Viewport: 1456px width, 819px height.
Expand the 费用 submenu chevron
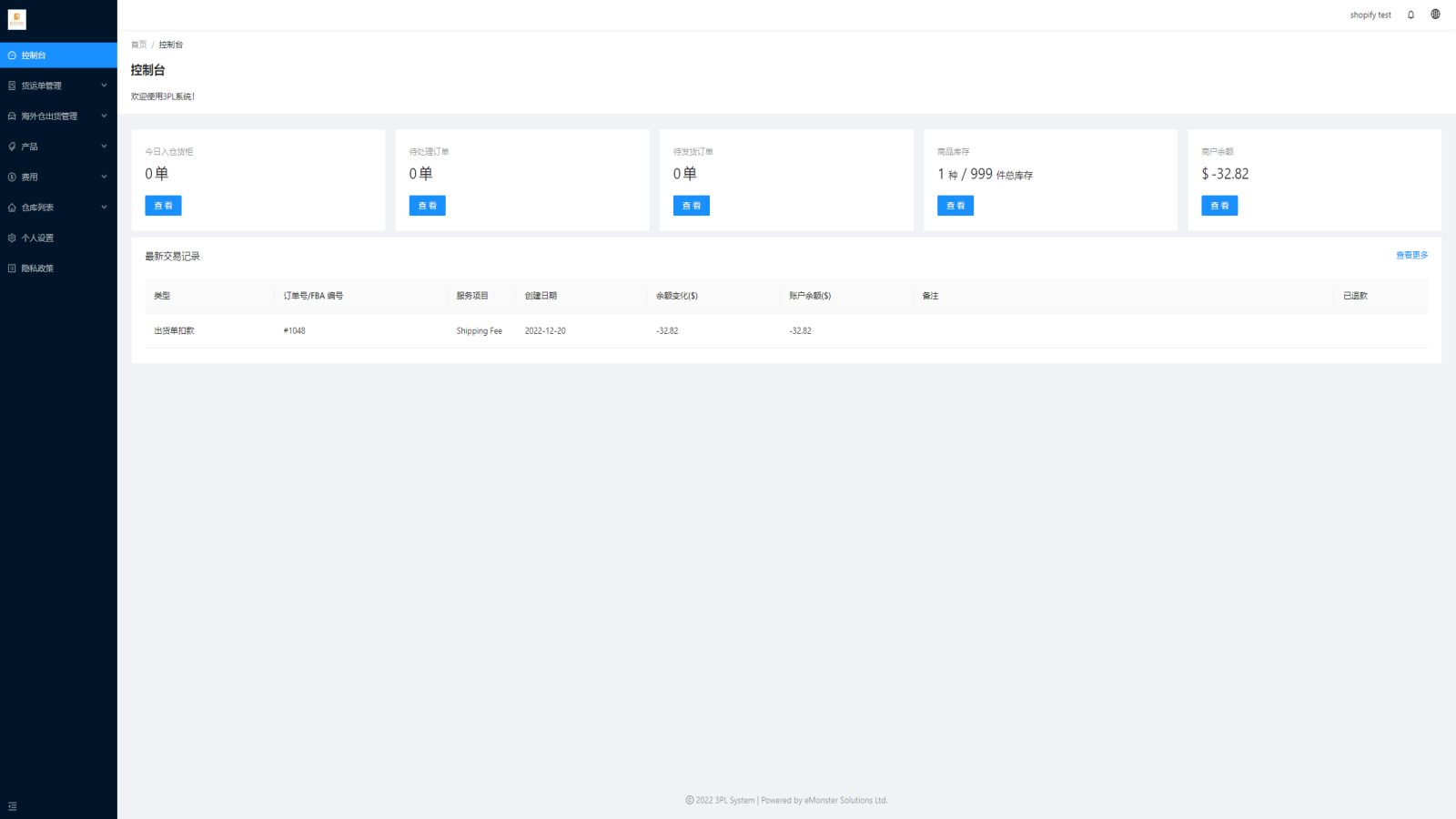click(x=104, y=177)
